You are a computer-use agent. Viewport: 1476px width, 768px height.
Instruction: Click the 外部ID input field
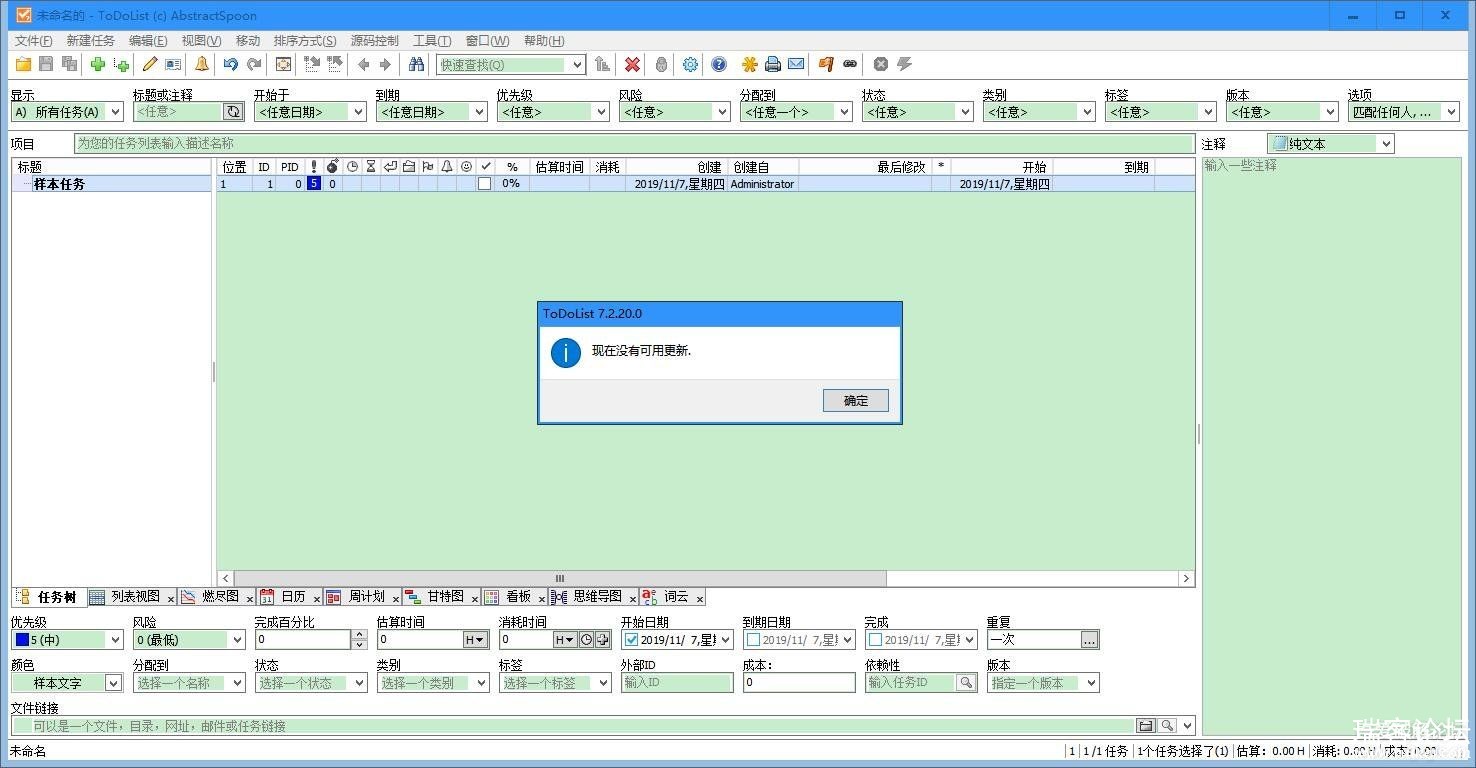coord(677,683)
